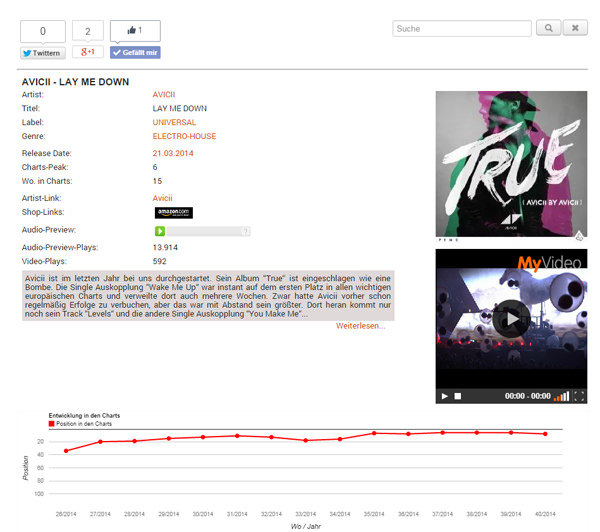The height and width of the screenshot is (532, 600).
Task: Toggle video fullscreen icon
Action: tap(579, 397)
